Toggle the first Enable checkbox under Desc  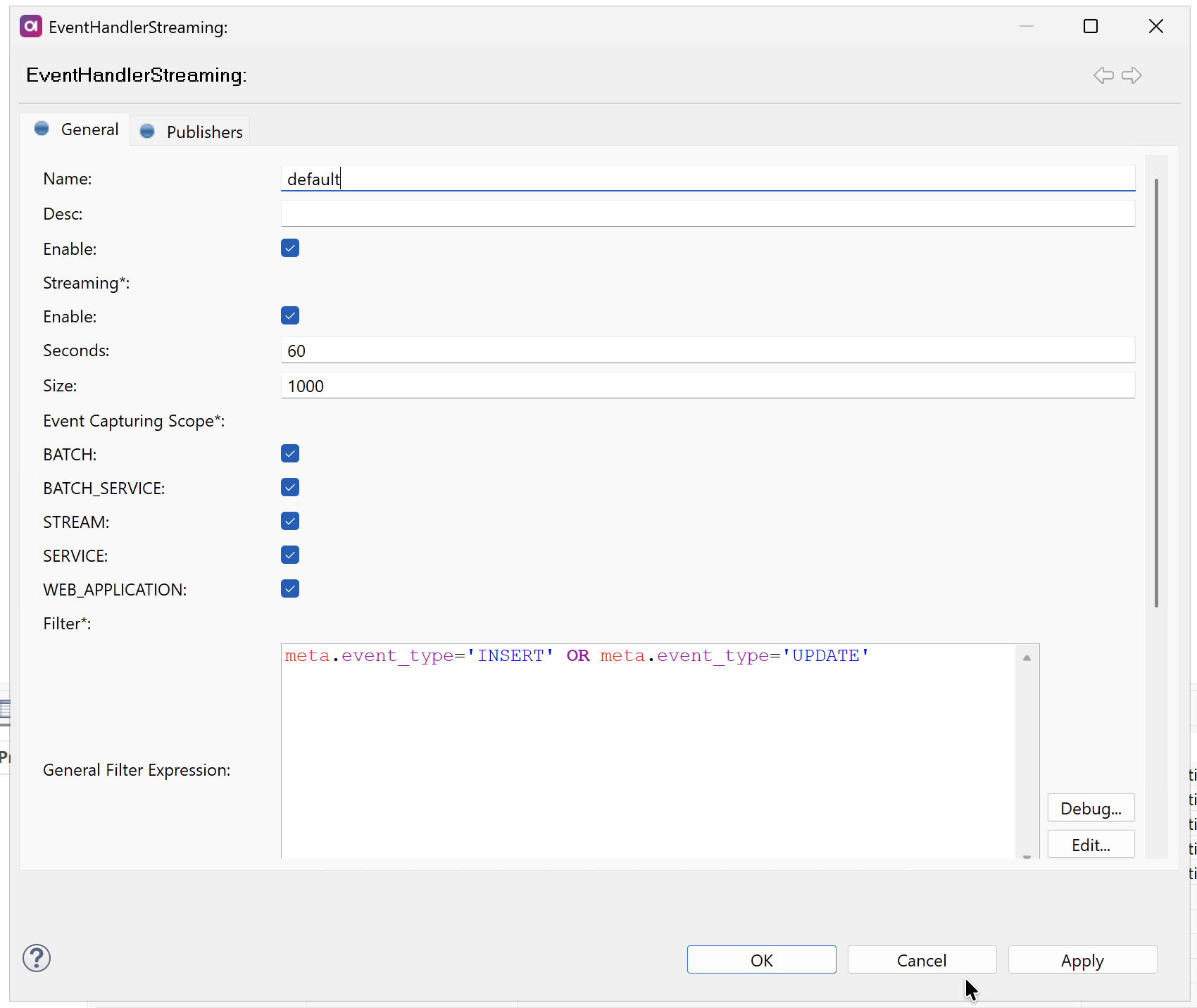(290, 248)
